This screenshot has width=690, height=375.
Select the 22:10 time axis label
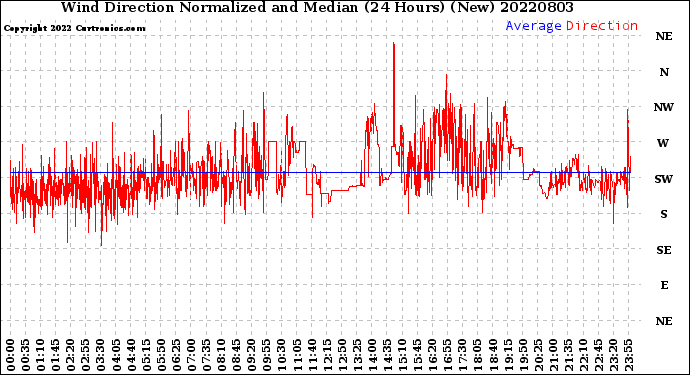pos(583,355)
